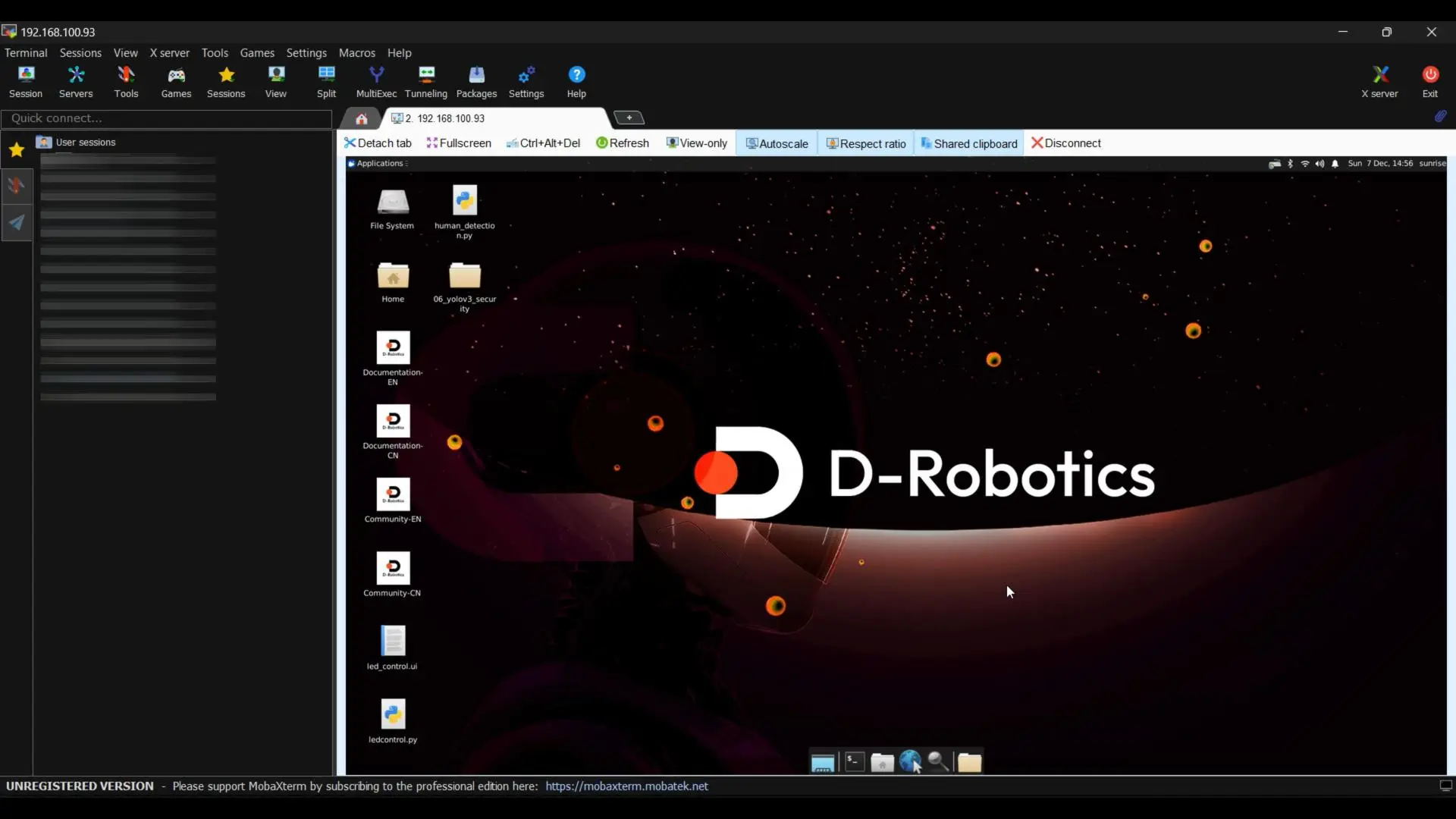The image size is (1456, 819).
Task: Switch to the home tab
Action: [x=362, y=118]
